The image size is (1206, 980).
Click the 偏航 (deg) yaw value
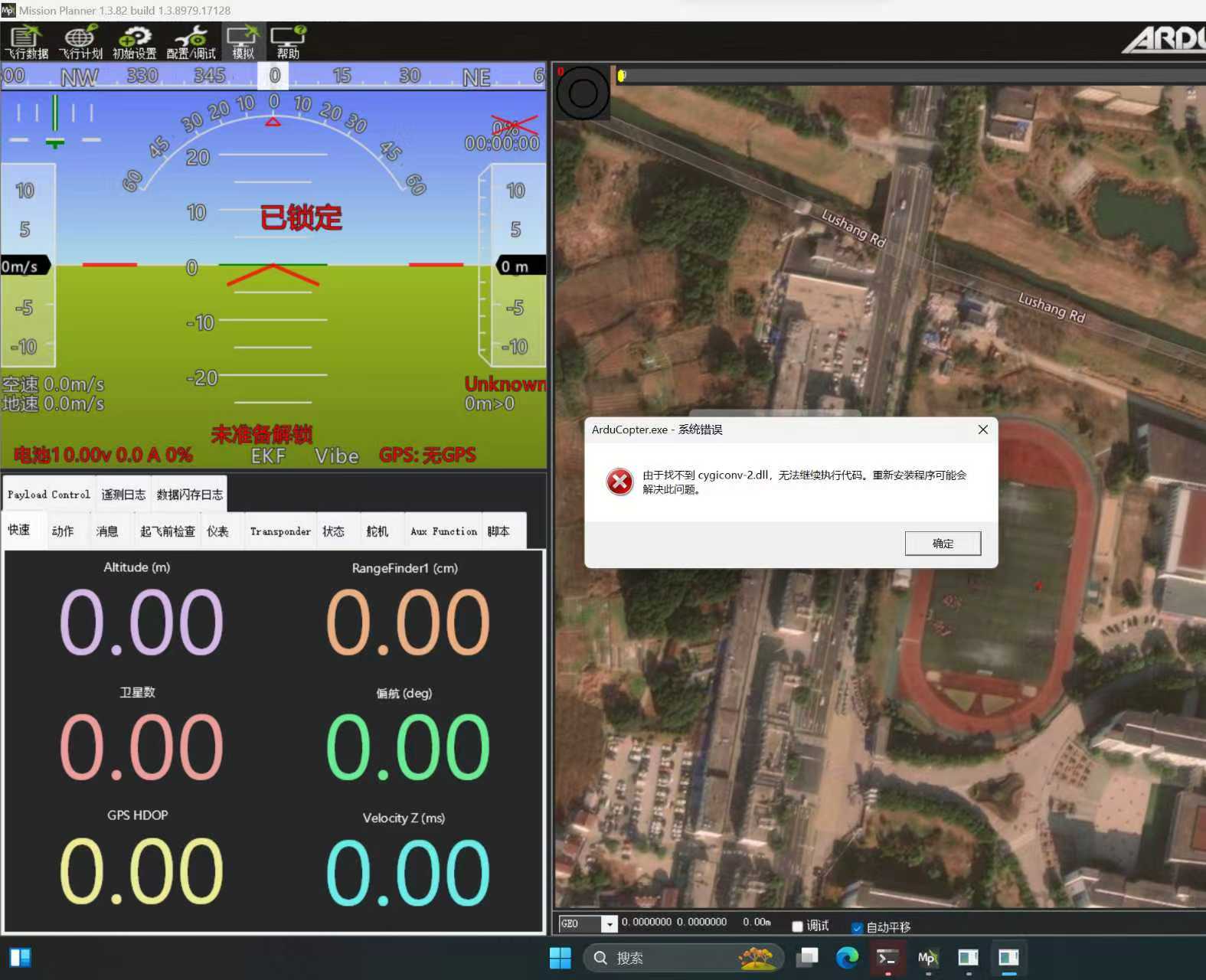coord(407,747)
